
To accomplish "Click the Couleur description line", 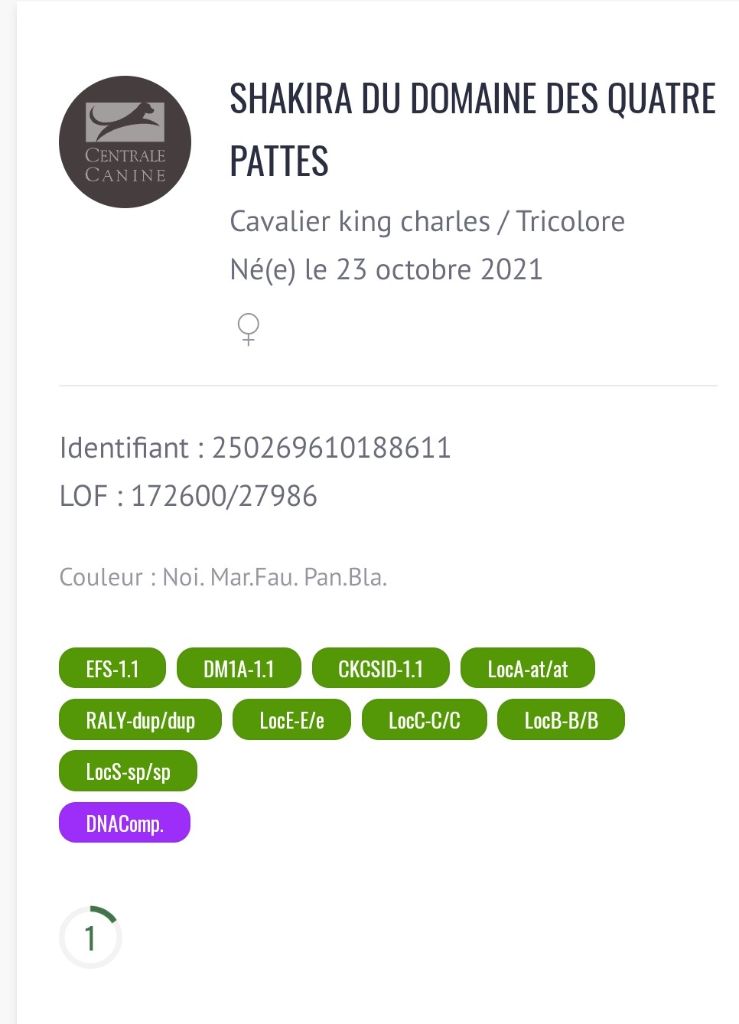I will coord(223,578).
